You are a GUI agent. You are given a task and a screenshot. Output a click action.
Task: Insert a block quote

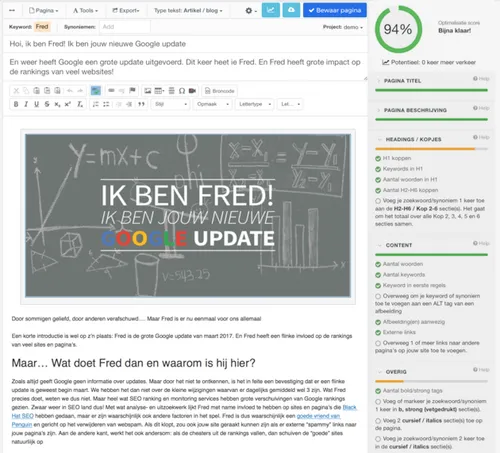point(141,104)
